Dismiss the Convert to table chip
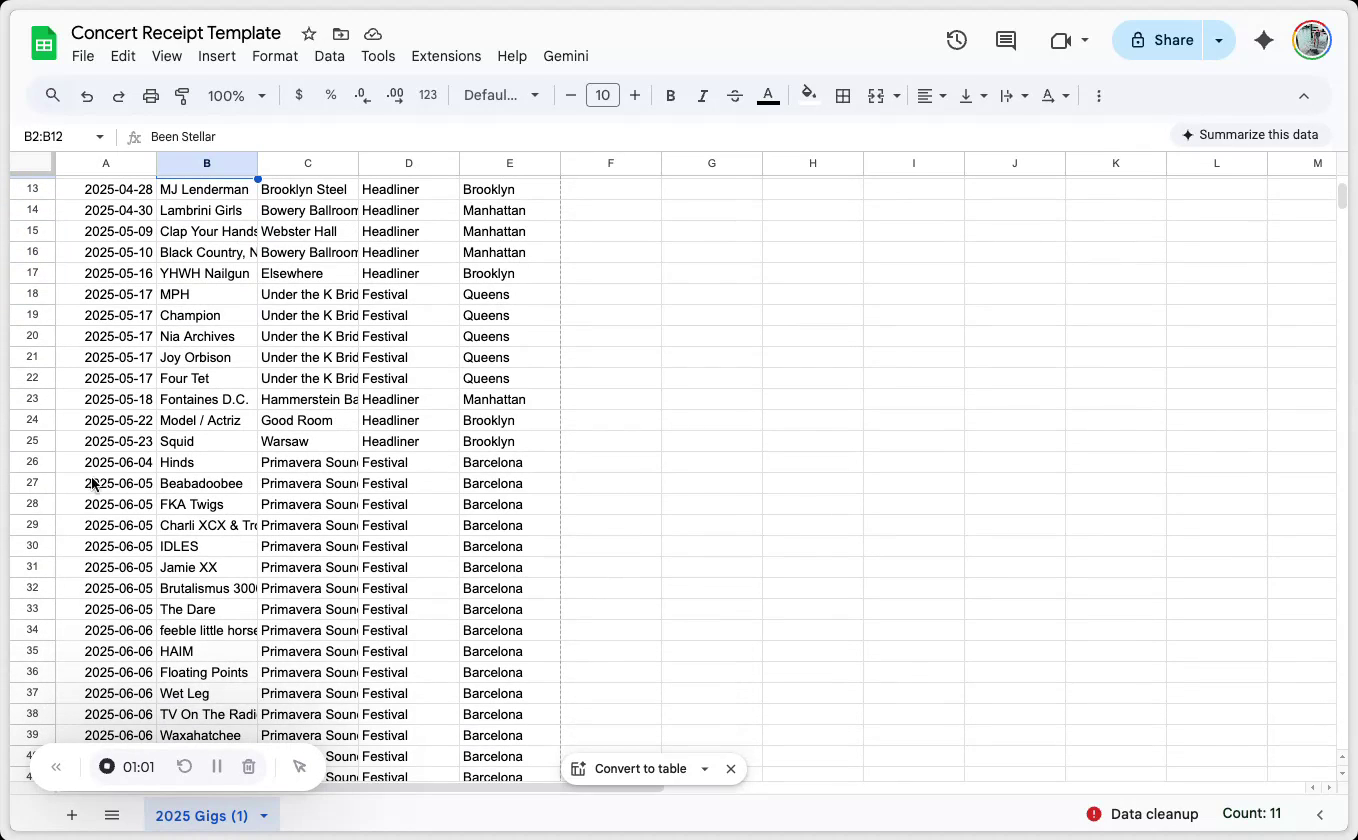The width and height of the screenshot is (1358, 840). coord(731,769)
